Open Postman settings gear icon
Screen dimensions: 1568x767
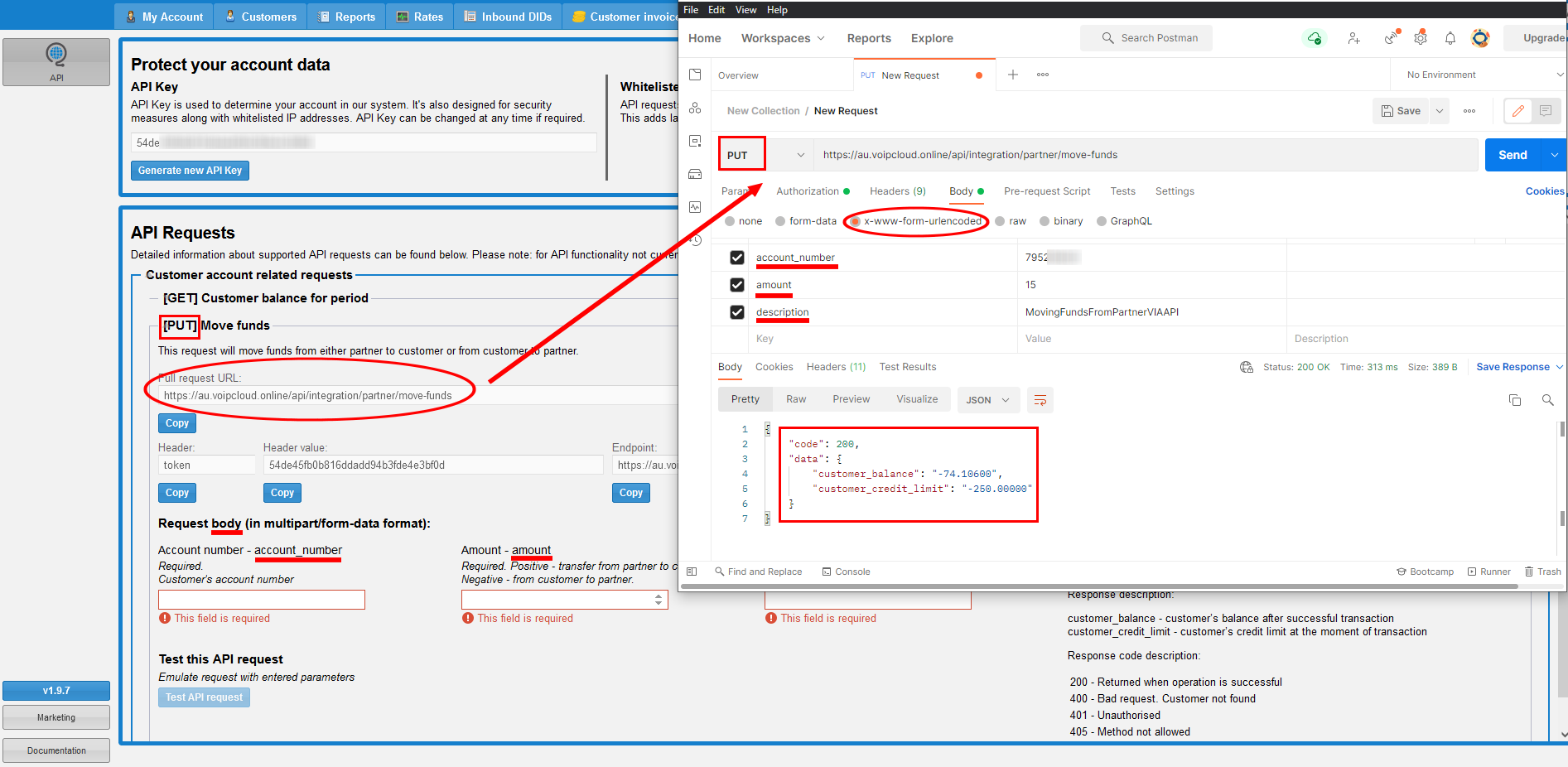pos(1421,38)
